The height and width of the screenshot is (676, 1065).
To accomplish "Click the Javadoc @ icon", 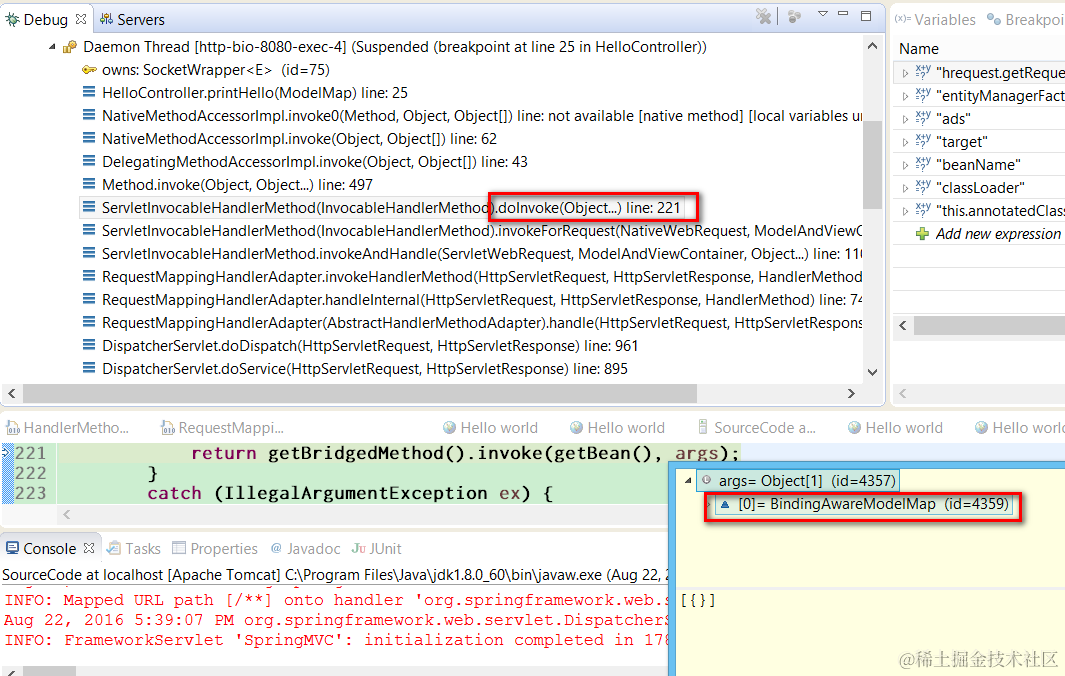I will tap(276, 548).
